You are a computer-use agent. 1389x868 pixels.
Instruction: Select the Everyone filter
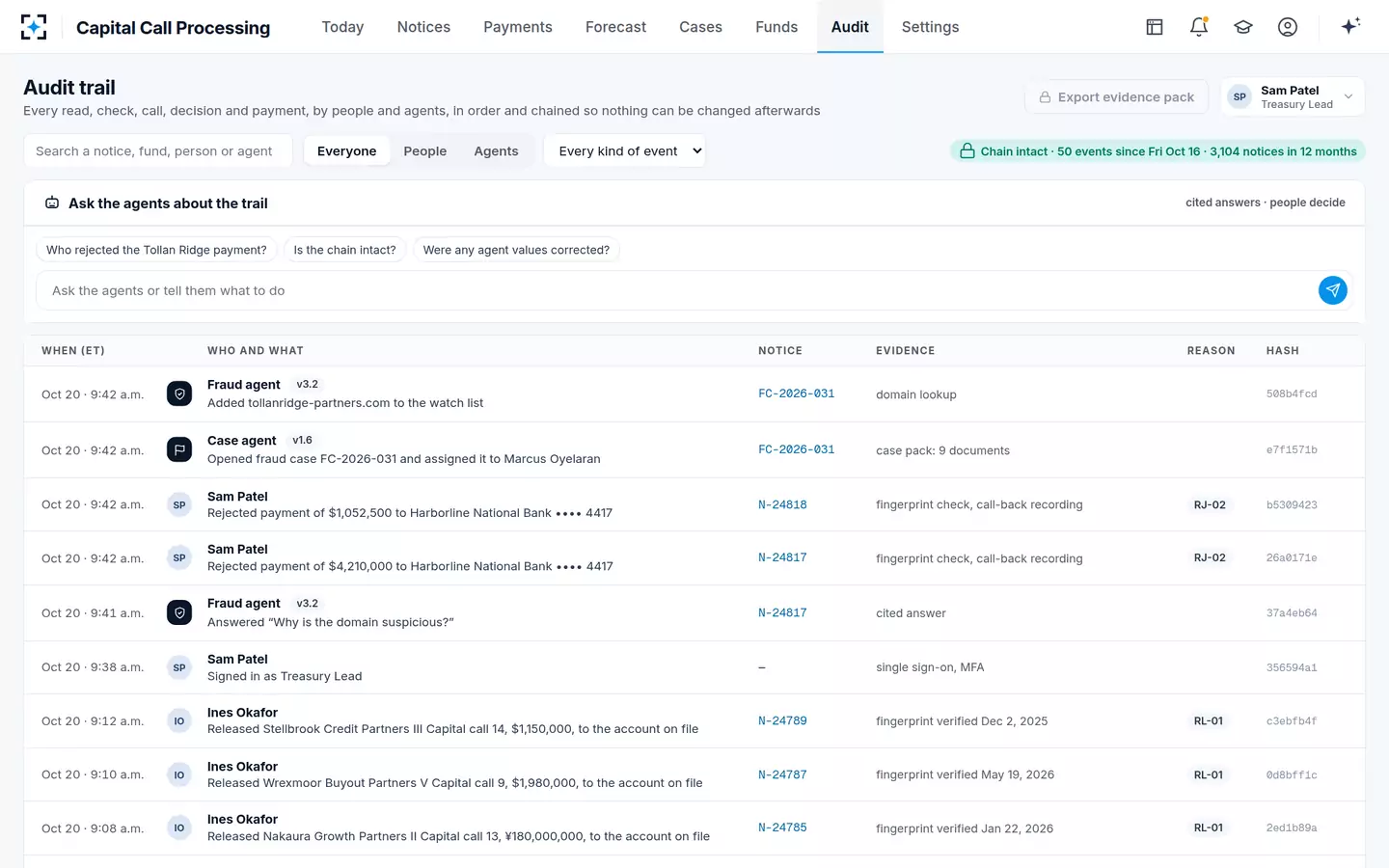[x=347, y=151]
